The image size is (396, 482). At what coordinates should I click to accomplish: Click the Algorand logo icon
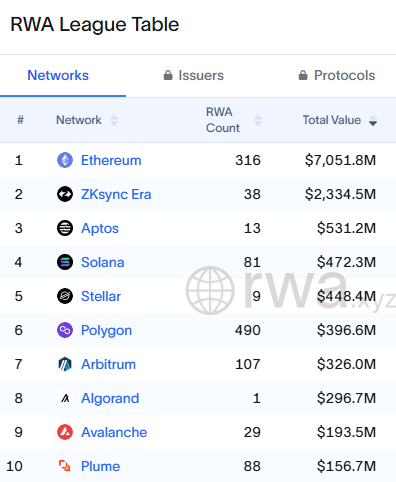pos(65,398)
